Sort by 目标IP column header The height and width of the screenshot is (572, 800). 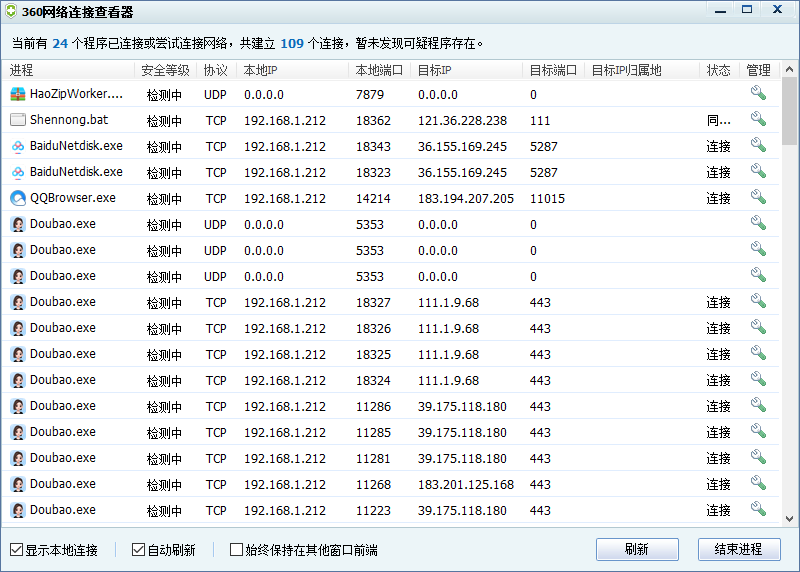(466, 70)
